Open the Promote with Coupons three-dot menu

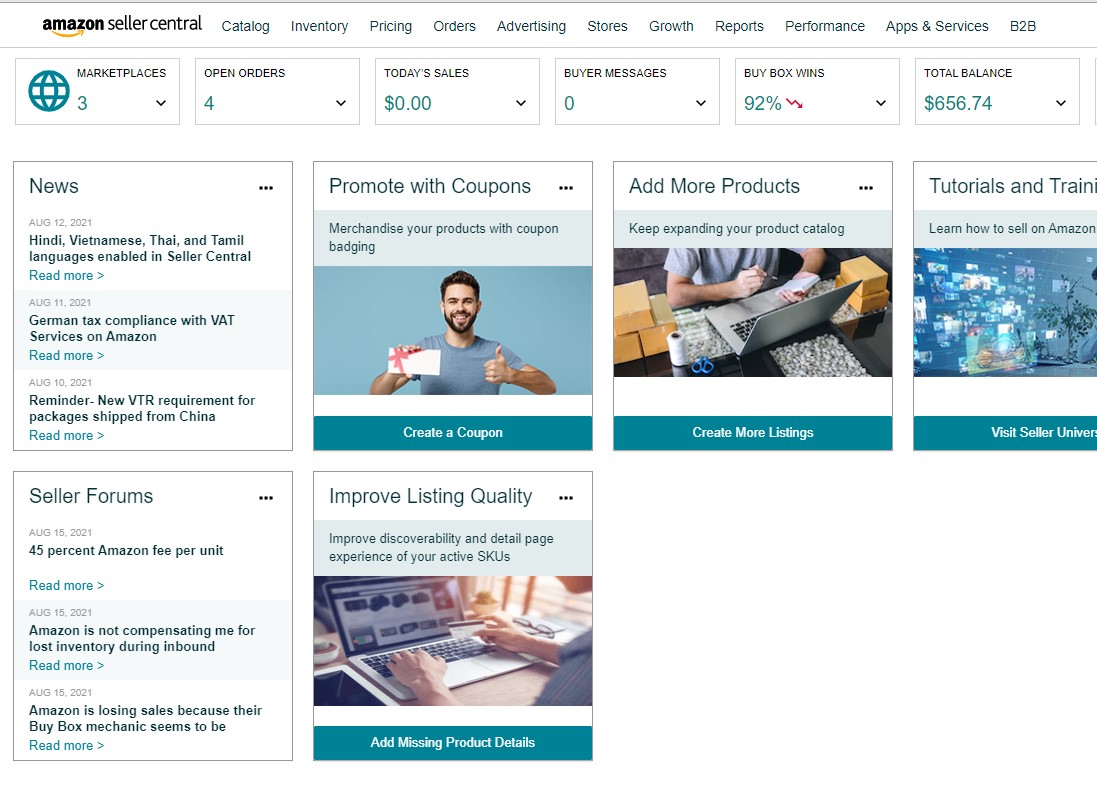[566, 187]
